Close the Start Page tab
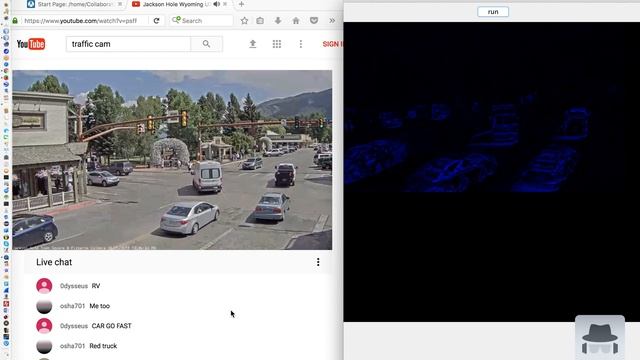640x360 pixels. [120, 4]
